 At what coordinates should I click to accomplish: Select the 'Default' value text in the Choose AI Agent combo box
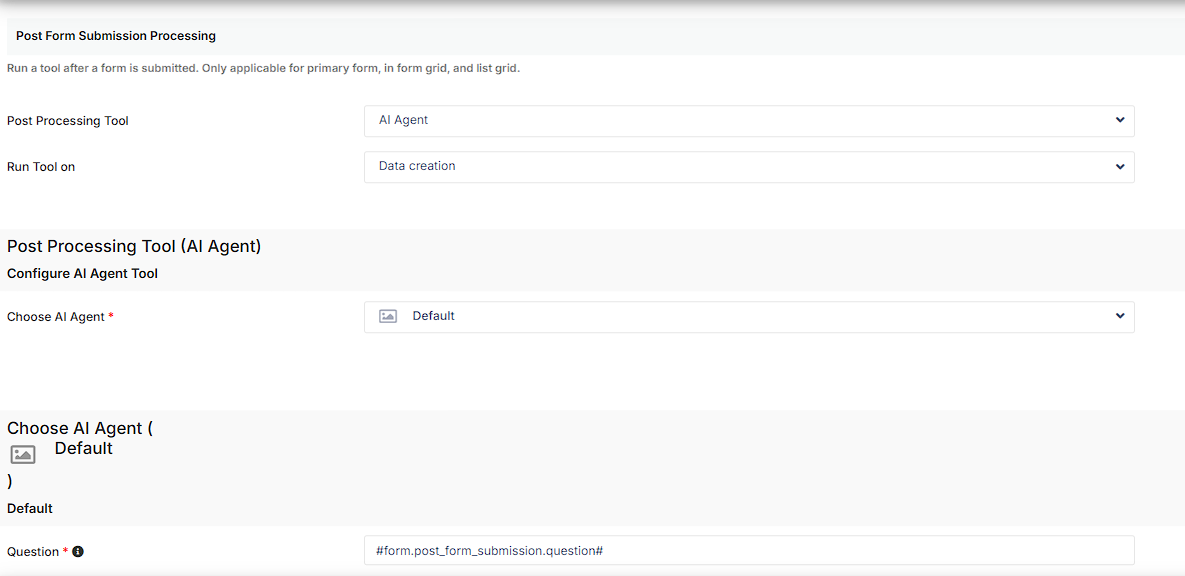click(x=434, y=316)
